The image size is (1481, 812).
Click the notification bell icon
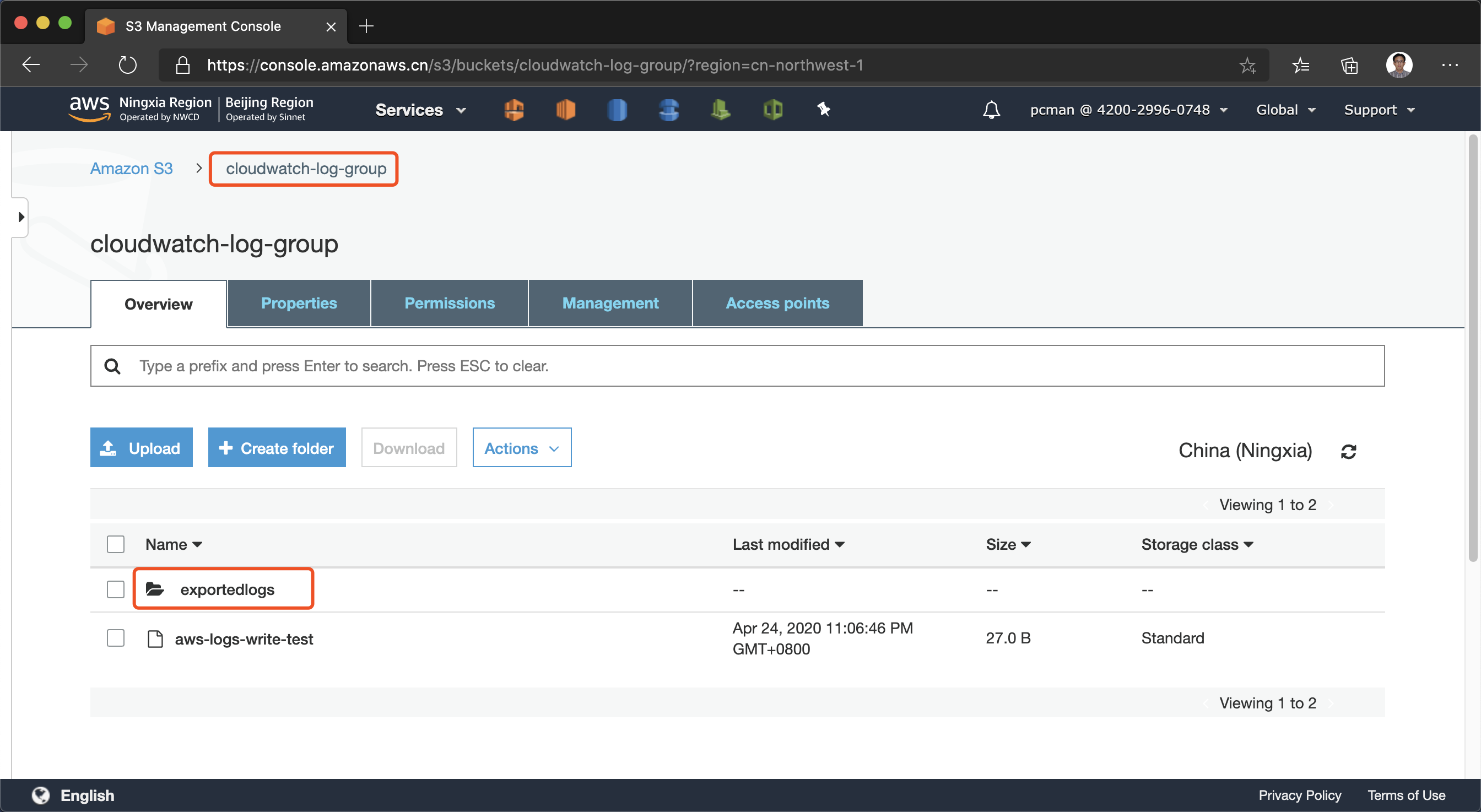(x=991, y=110)
